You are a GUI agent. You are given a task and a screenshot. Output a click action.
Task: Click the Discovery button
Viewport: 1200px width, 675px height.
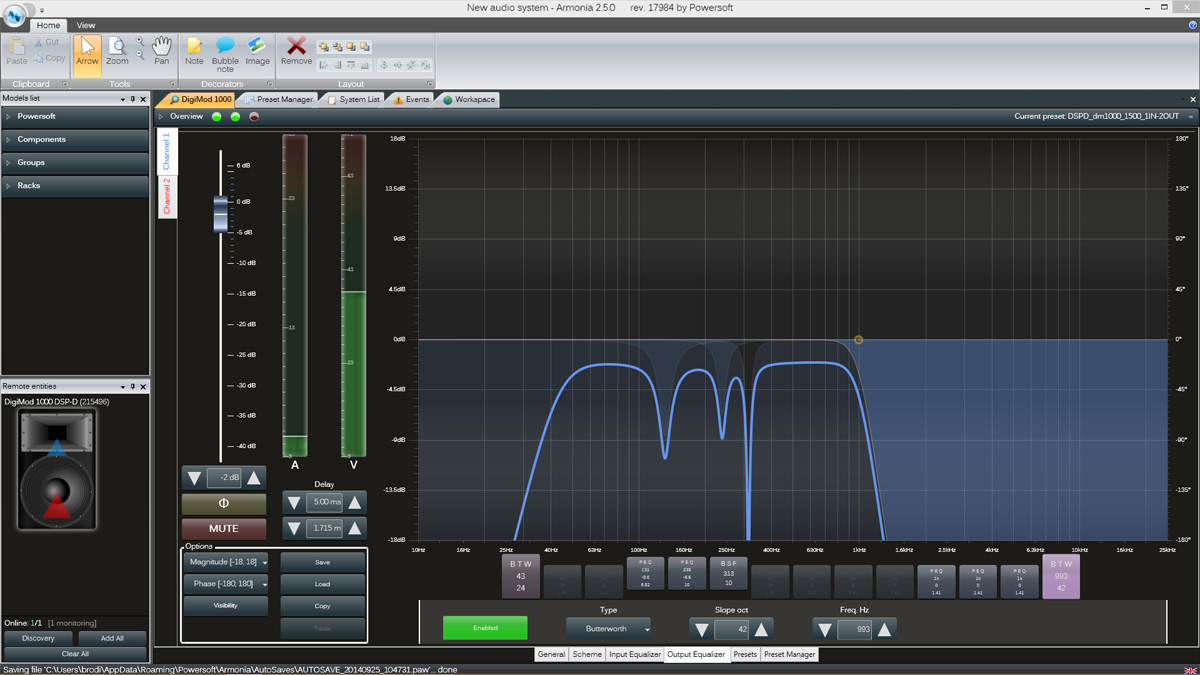point(38,638)
